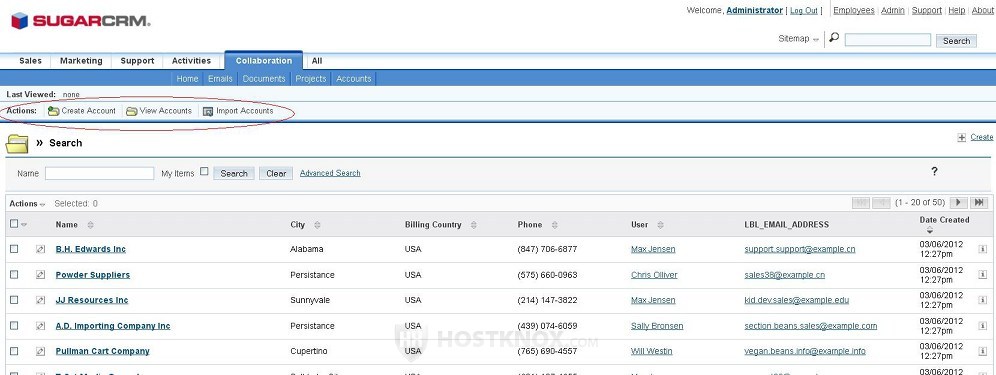Click the global Search button at top
The width and height of the screenshot is (996, 375).
tap(956, 41)
